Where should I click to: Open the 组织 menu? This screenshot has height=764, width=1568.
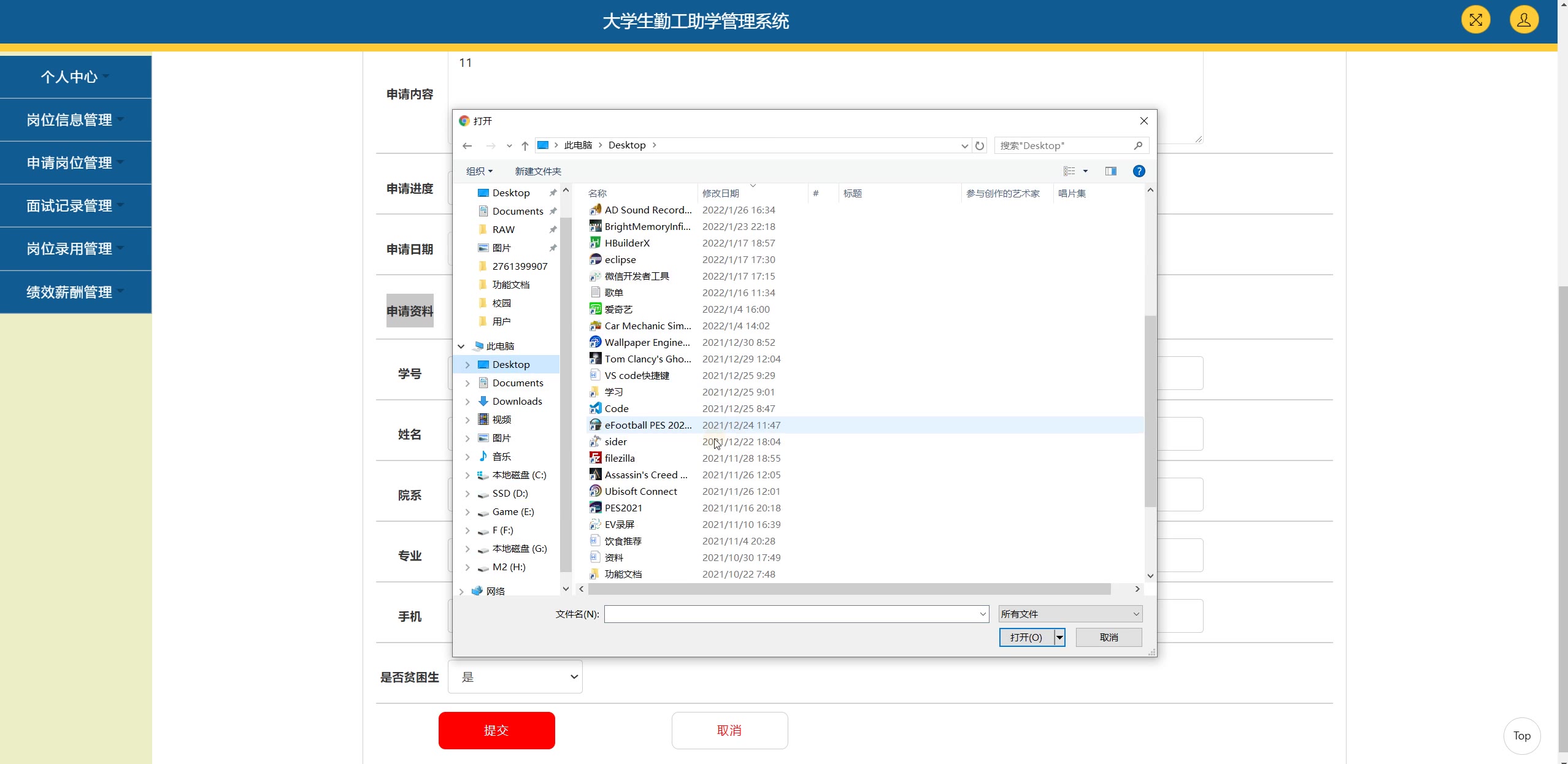click(x=478, y=171)
